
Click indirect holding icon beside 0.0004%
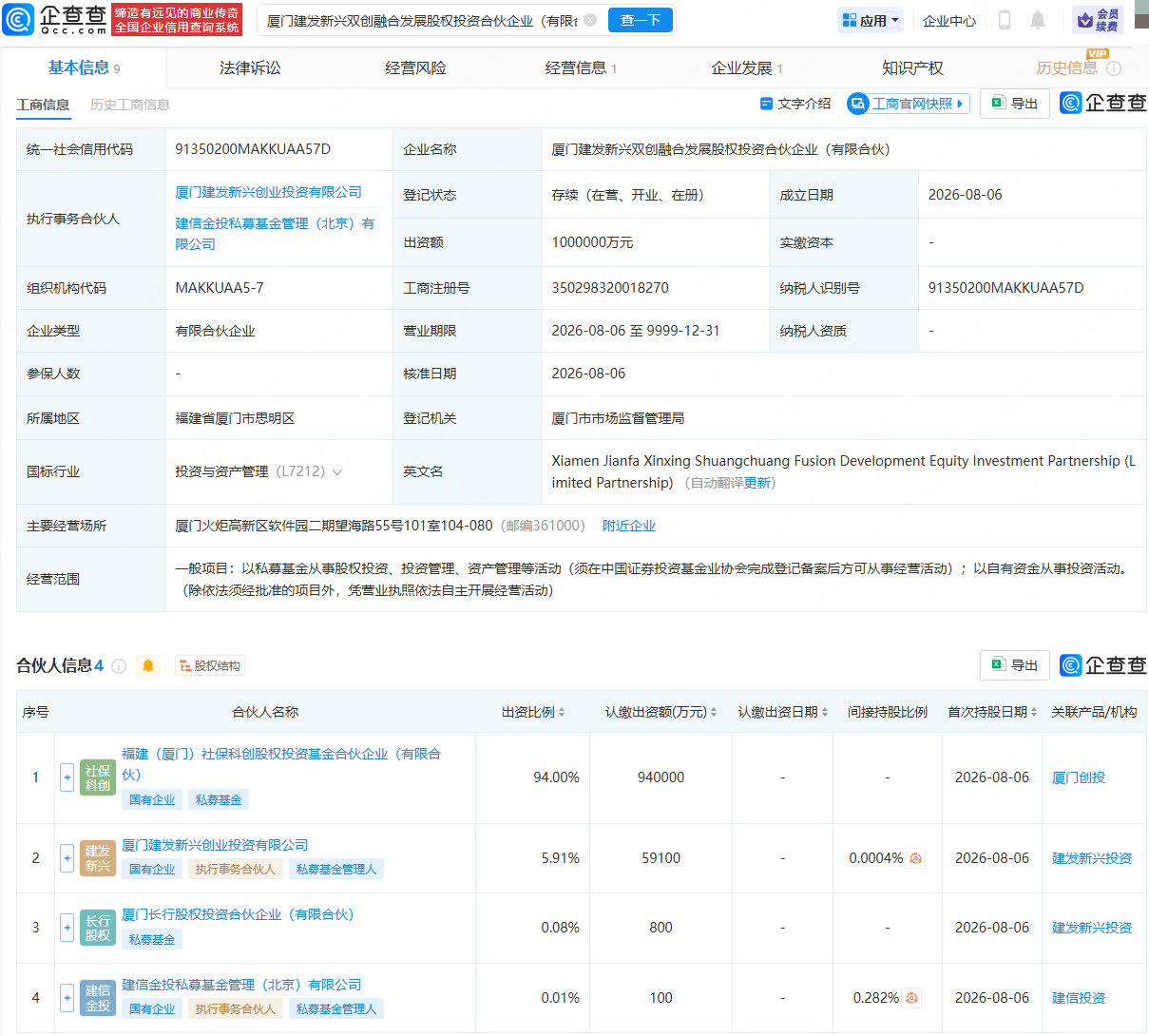[x=915, y=858]
